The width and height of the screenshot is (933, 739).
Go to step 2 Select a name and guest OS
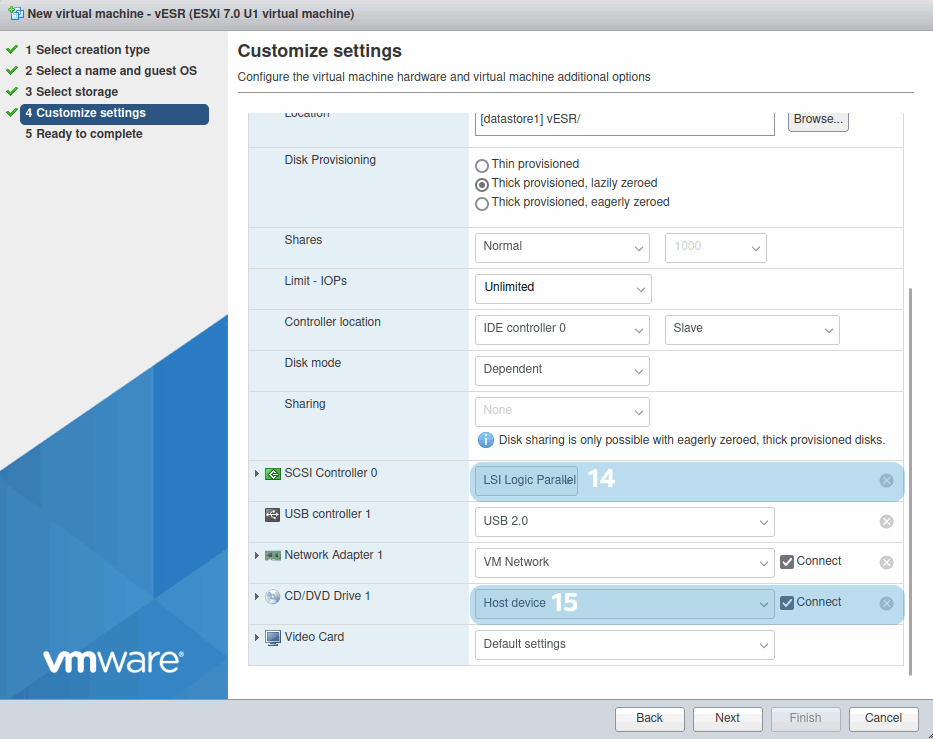[110, 71]
